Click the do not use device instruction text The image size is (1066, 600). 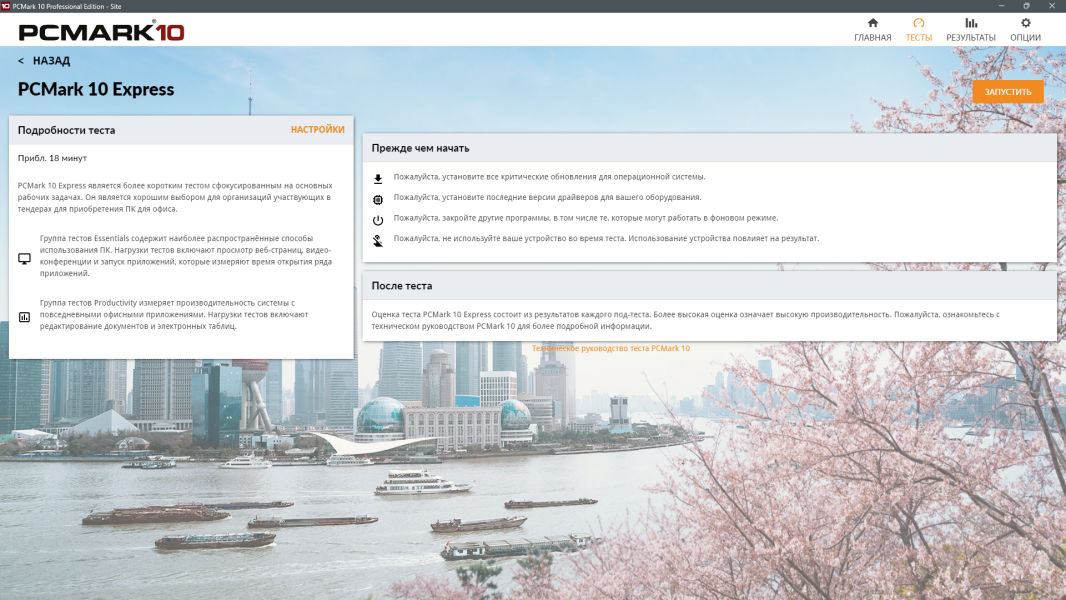click(606, 239)
